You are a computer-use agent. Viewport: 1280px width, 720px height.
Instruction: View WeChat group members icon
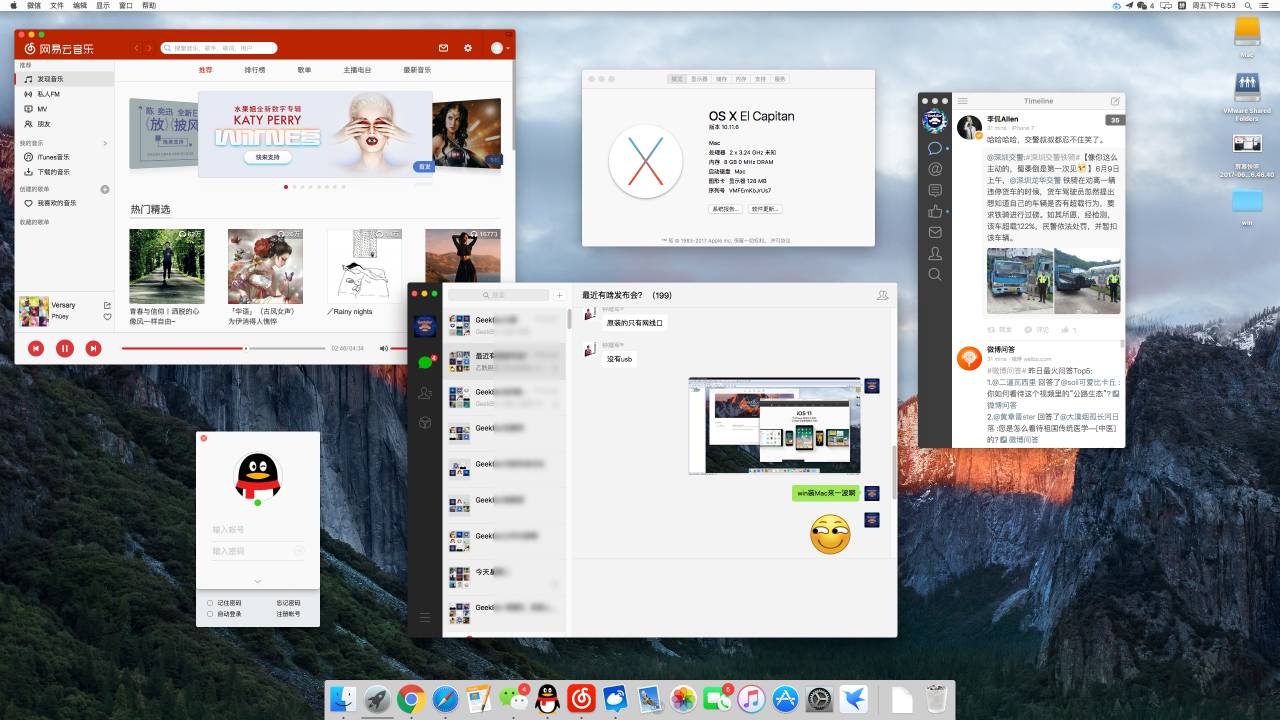(x=882, y=295)
